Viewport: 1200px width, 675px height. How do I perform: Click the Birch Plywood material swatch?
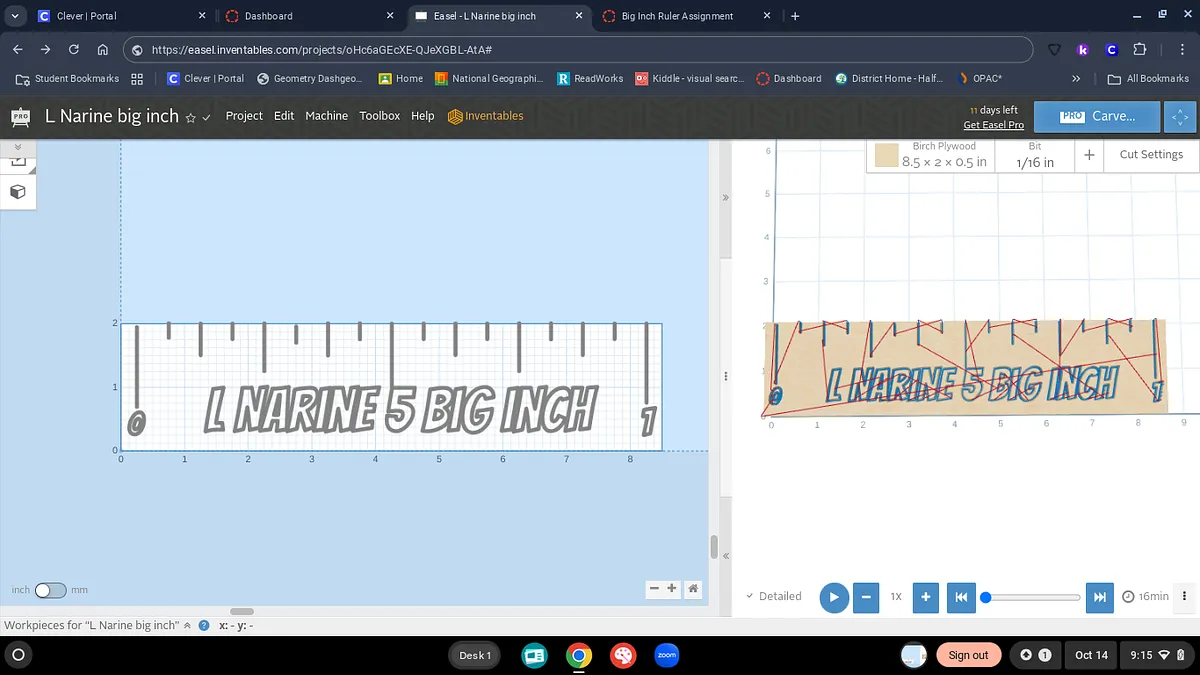[x=886, y=155]
